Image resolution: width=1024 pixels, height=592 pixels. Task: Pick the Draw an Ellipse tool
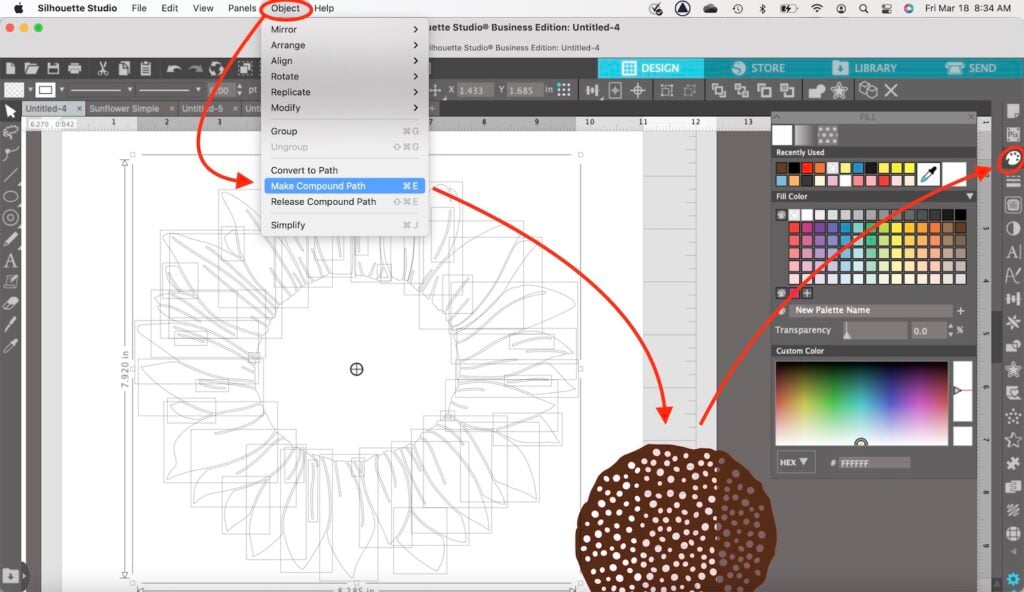point(10,197)
